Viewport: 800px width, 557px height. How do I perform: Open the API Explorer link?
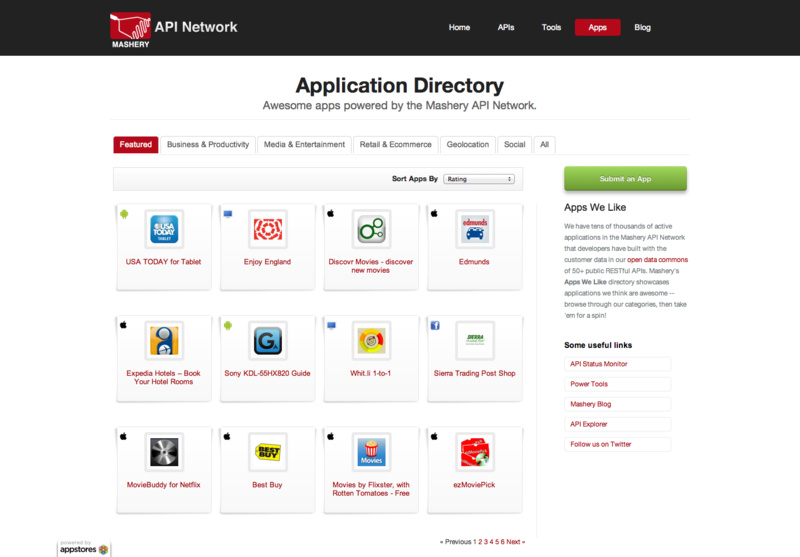pyautogui.click(x=617, y=424)
